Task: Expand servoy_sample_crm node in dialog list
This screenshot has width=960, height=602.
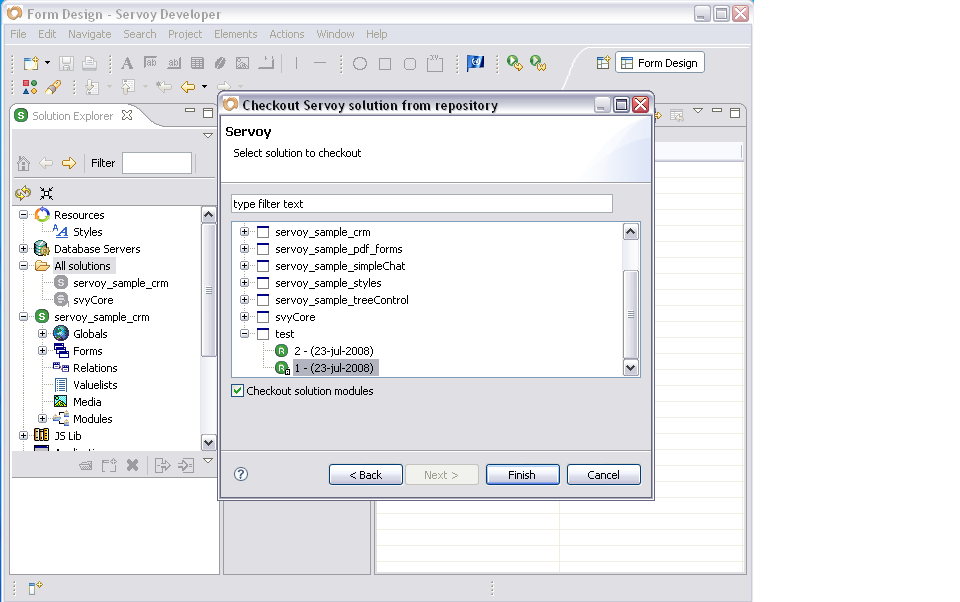Action: pos(244,231)
